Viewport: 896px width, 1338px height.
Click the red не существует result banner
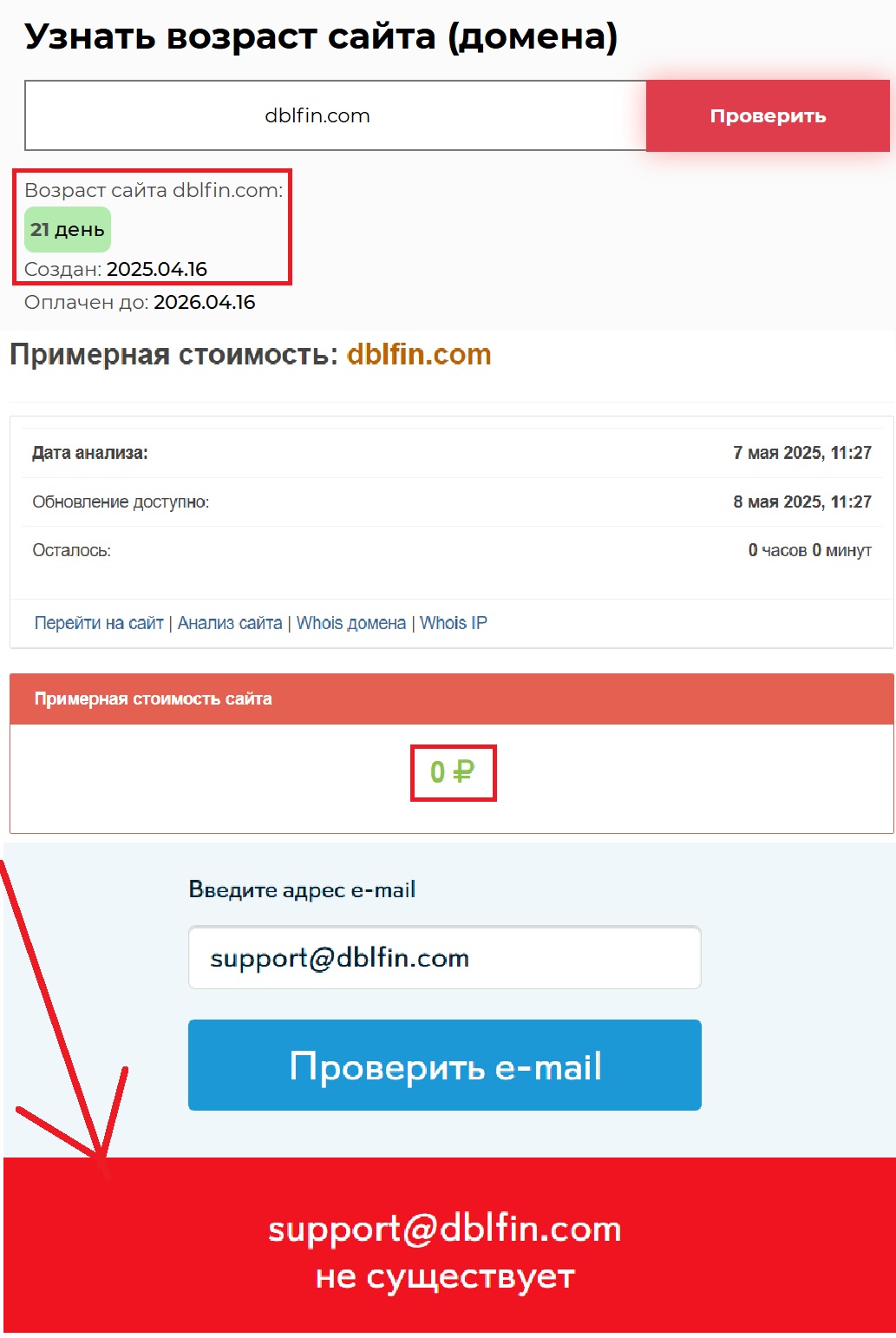pyautogui.click(x=449, y=1245)
